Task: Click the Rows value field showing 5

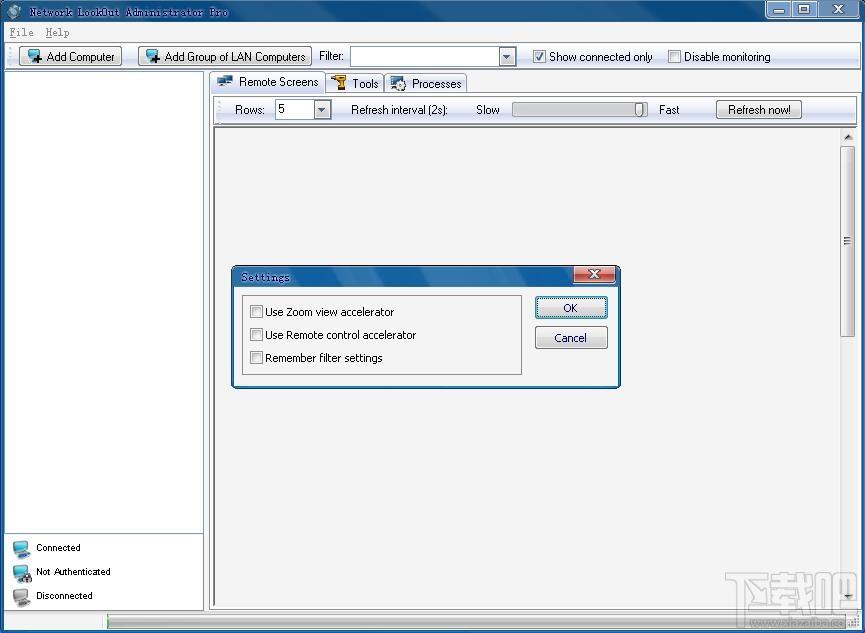Action: point(295,109)
